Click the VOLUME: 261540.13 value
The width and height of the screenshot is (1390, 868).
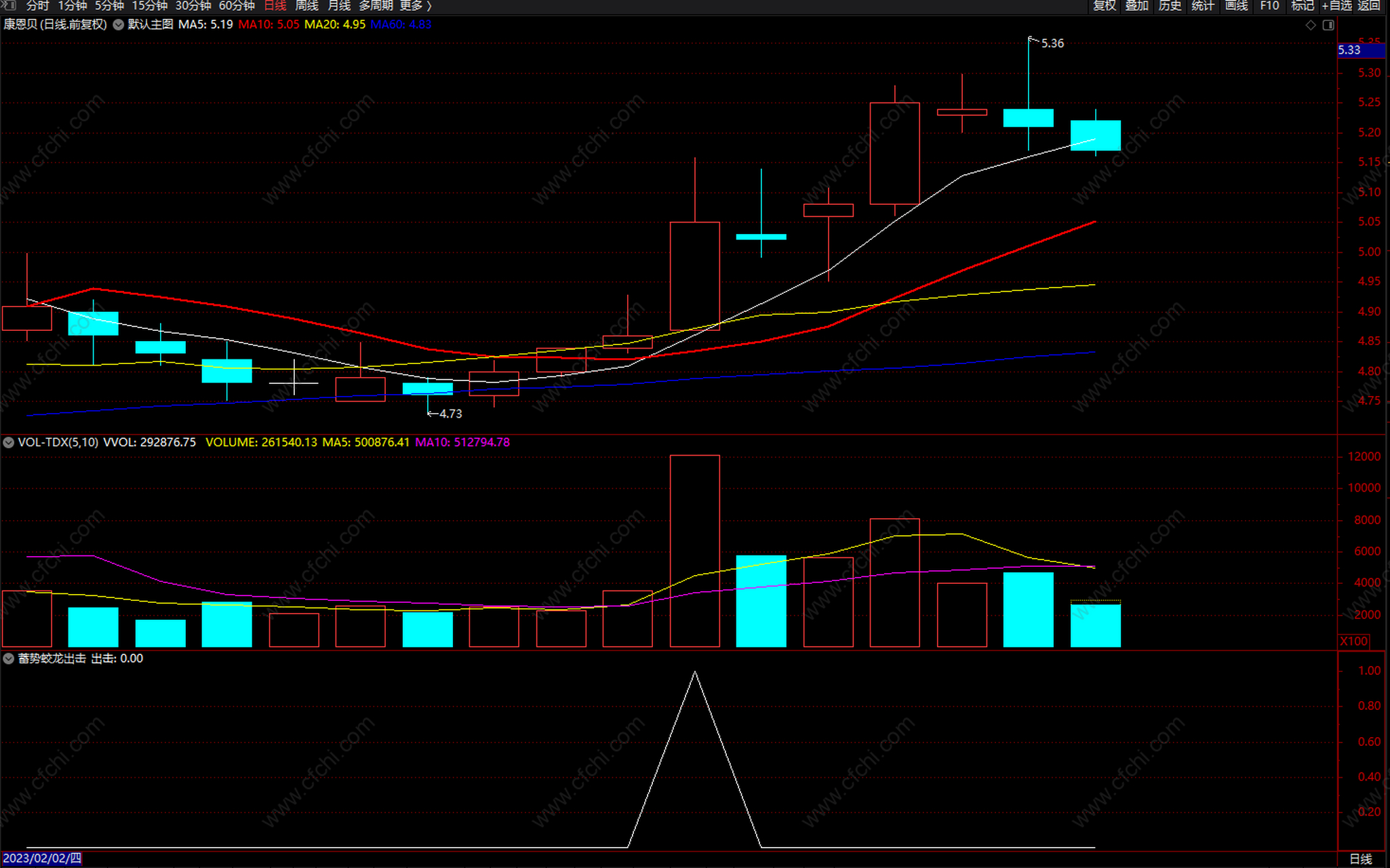tap(261, 442)
